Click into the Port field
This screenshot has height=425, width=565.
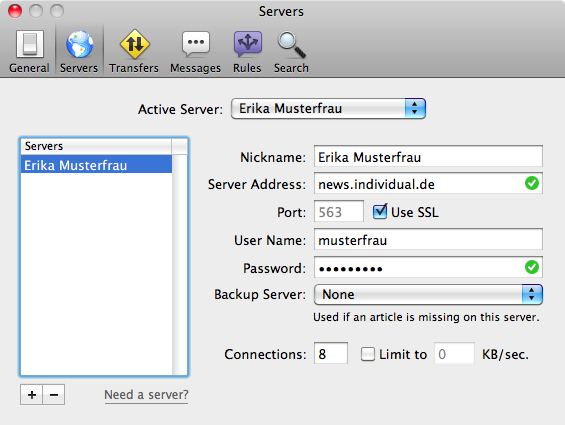[339, 212]
